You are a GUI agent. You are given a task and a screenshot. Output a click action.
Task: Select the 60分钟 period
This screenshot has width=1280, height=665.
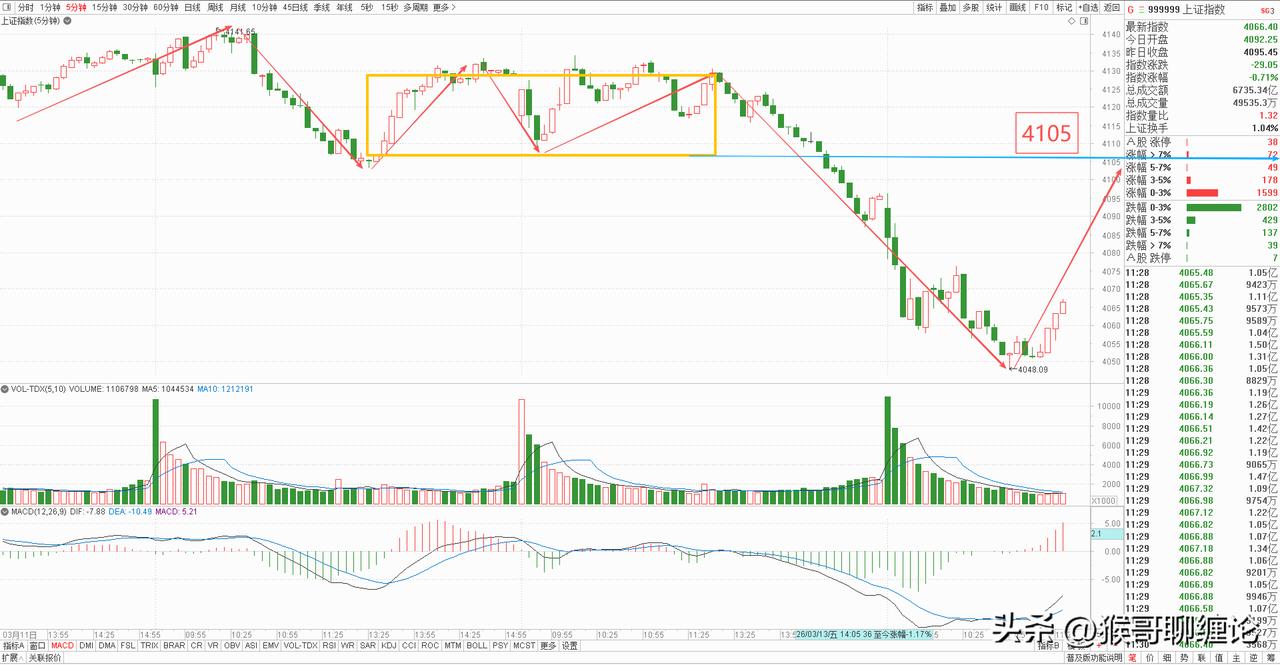coord(165,7)
